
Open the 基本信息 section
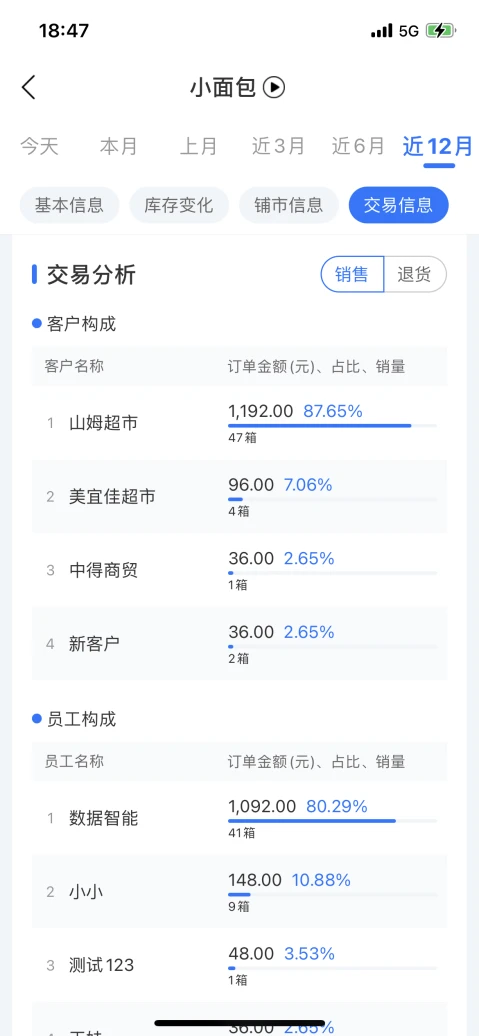pyautogui.click(x=69, y=205)
